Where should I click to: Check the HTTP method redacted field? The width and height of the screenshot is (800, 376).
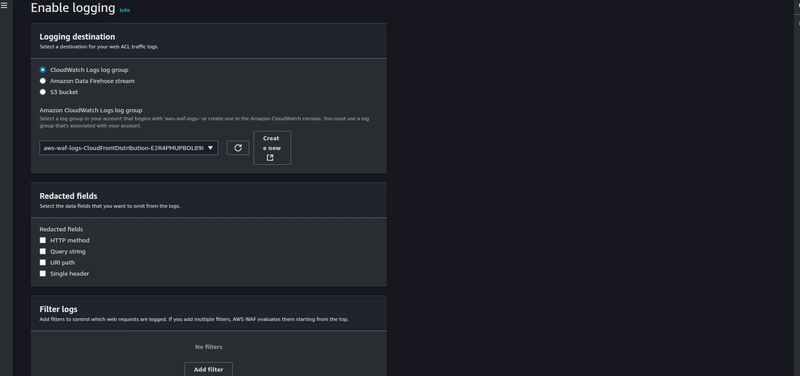pos(43,240)
